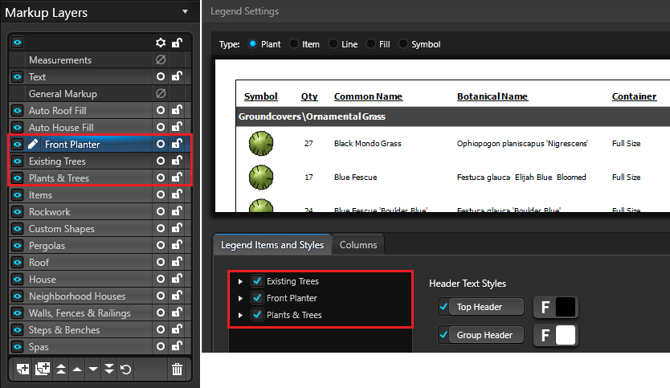This screenshot has height=388, width=670.
Task: Click the reset layers undo-arrow icon
Action: coord(126,369)
